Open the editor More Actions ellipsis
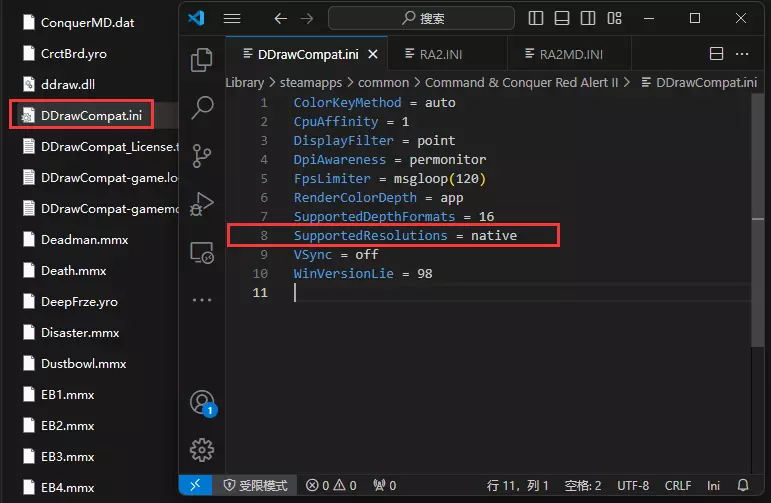Screen dimensions: 771x503 pos(742,54)
